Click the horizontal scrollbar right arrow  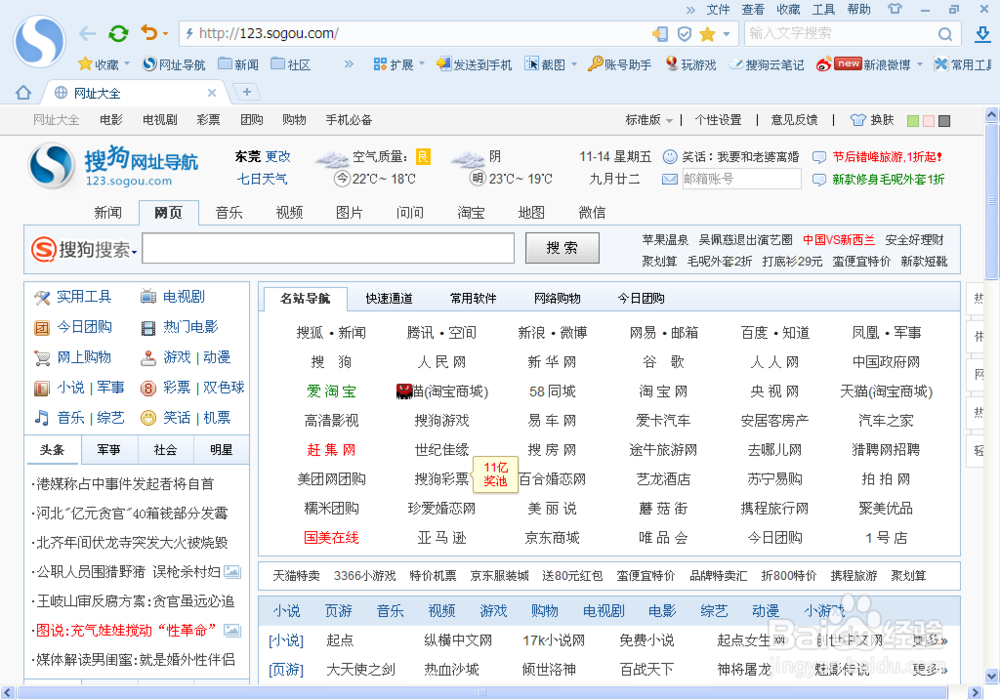pos(975,692)
